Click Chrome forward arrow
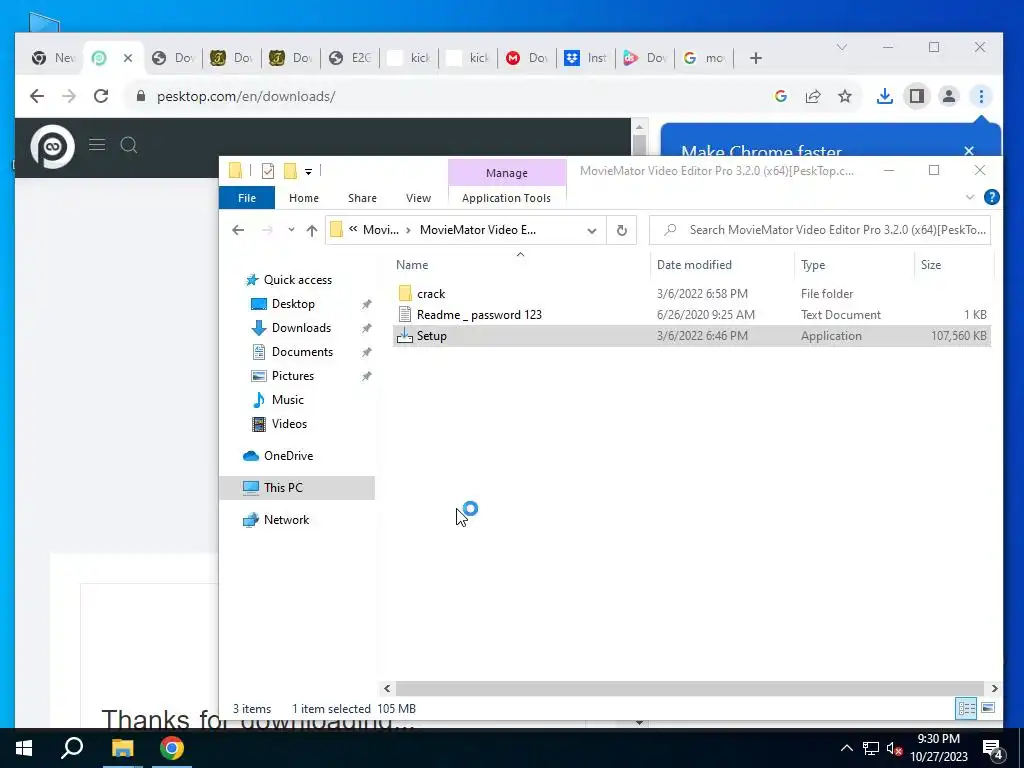 69,96
